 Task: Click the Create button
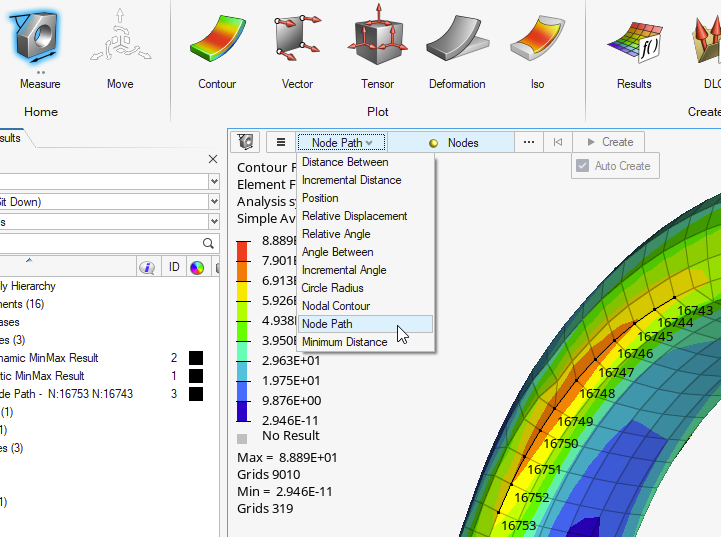[609, 142]
